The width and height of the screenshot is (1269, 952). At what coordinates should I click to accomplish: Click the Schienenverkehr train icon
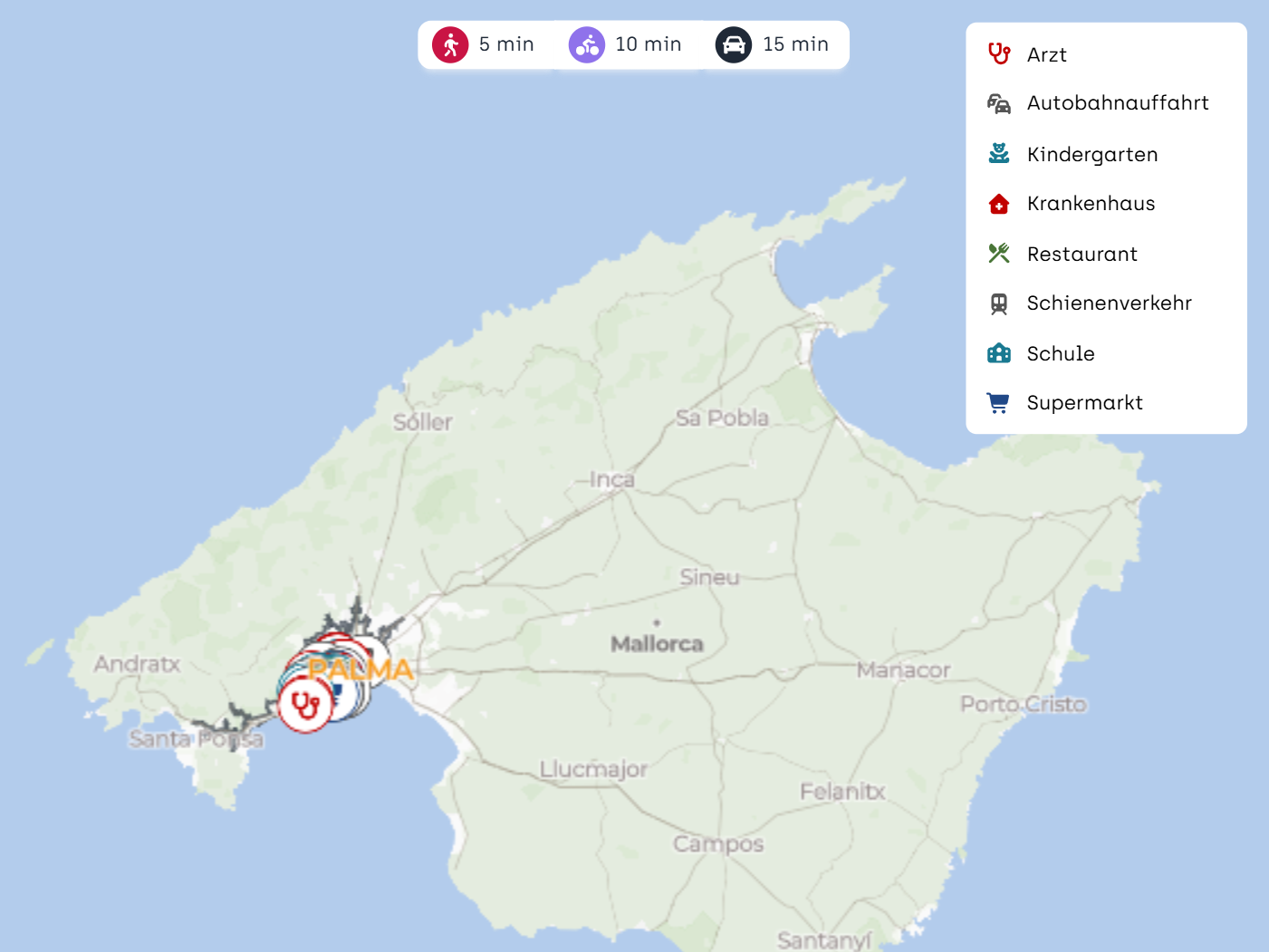point(998,303)
